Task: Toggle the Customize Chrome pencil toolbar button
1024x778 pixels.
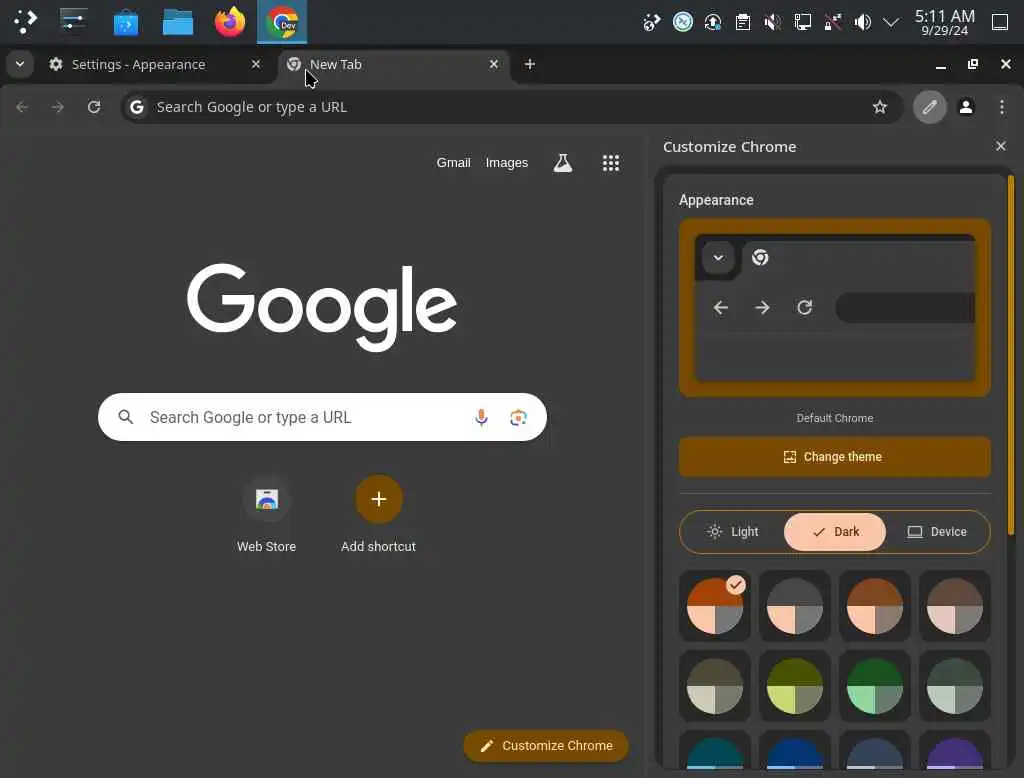Action: pos(929,106)
